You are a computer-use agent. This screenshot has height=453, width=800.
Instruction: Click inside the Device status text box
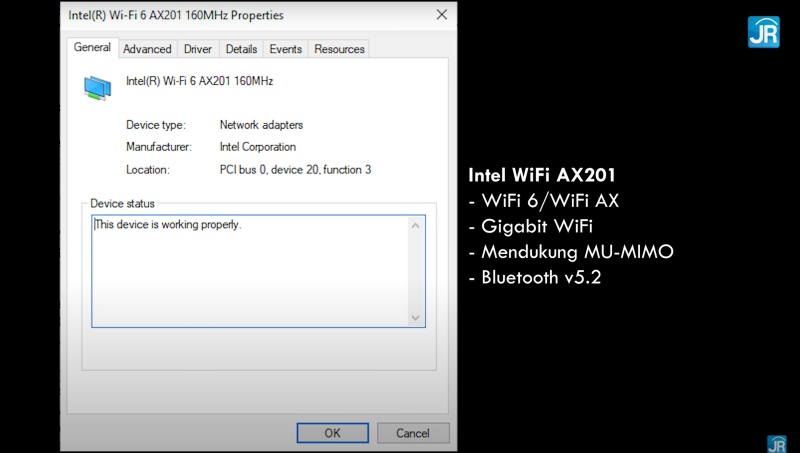(250, 270)
